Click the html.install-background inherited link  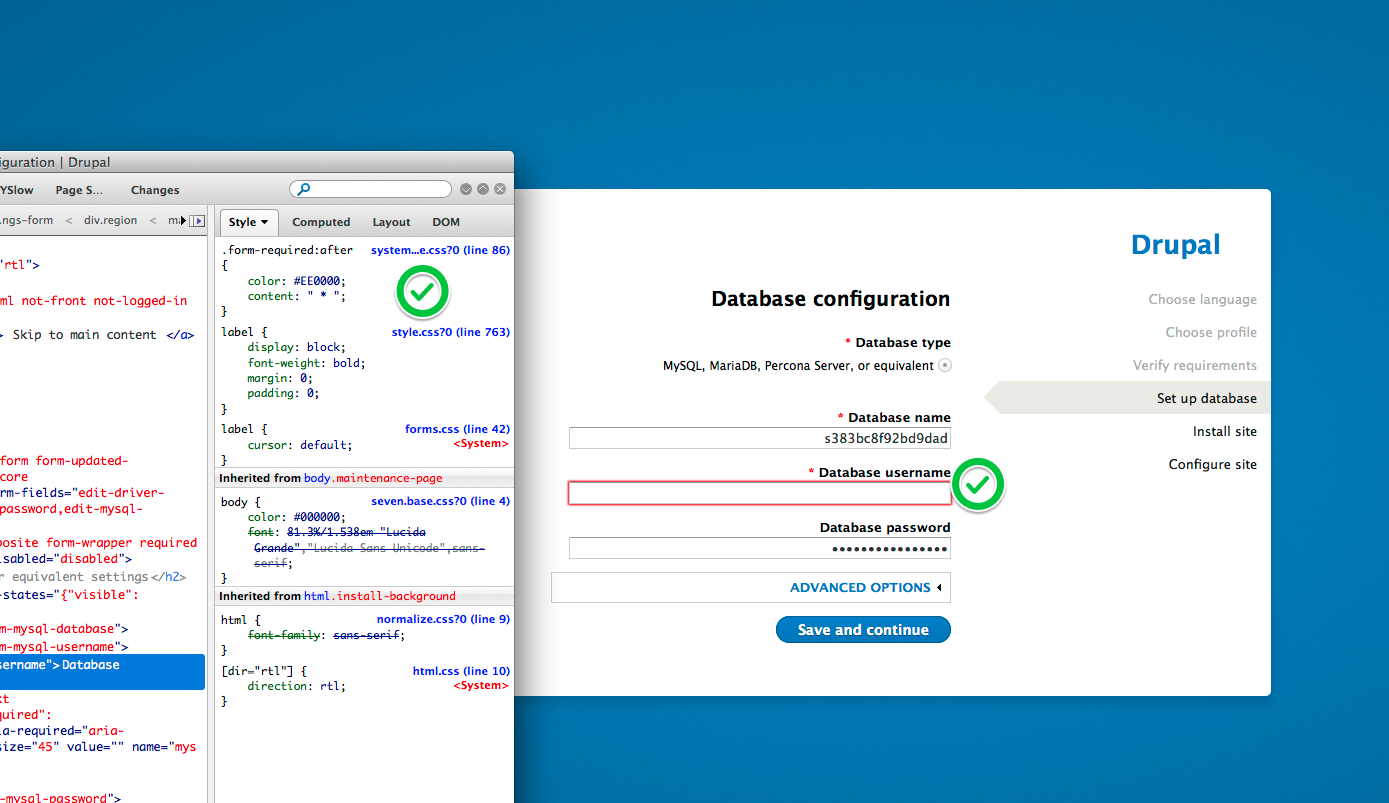[x=379, y=596]
